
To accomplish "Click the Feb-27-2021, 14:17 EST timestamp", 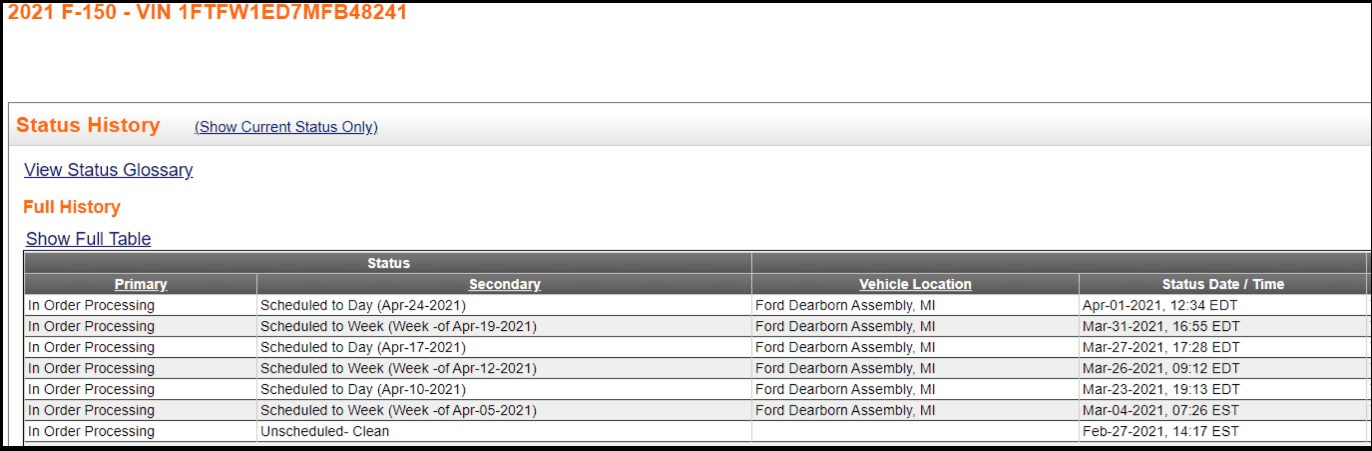I will 1160,431.
